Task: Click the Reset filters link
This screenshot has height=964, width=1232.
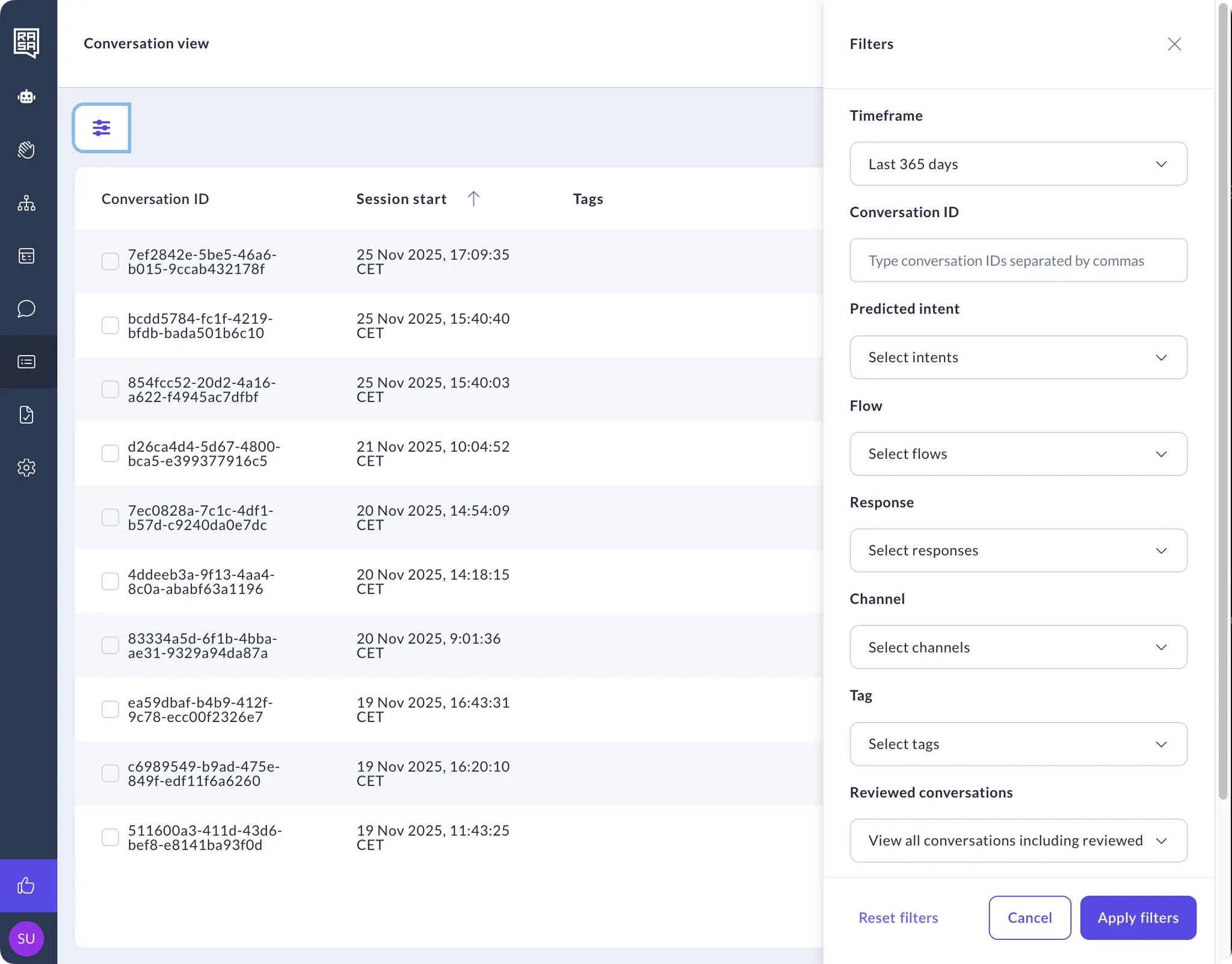Action: [x=898, y=918]
